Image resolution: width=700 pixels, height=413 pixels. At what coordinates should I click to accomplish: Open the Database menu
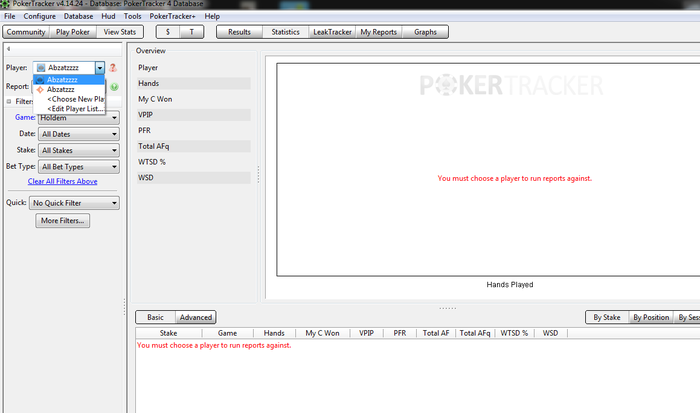pos(78,16)
